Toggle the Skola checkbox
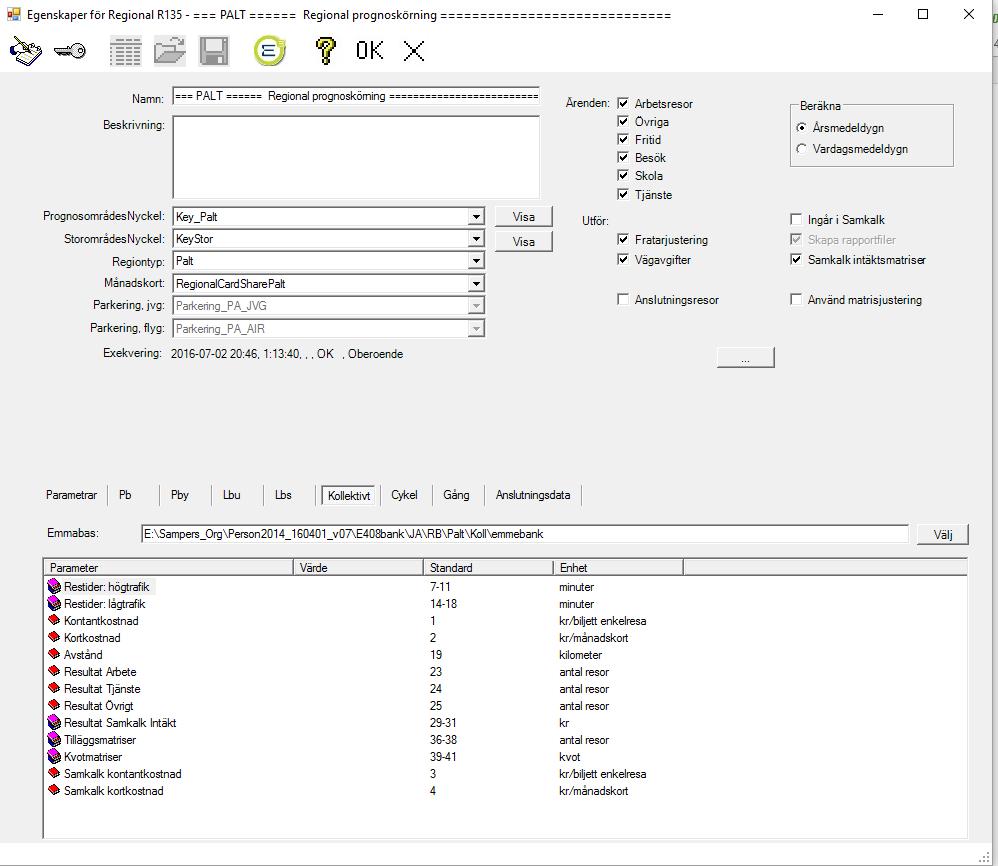 click(623, 175)
